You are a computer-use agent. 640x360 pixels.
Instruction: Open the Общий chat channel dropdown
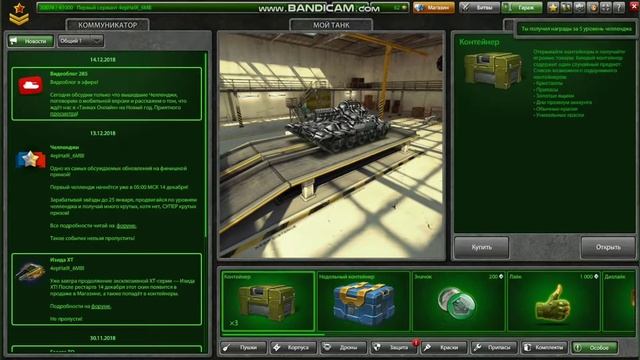[x=80, y=41]
